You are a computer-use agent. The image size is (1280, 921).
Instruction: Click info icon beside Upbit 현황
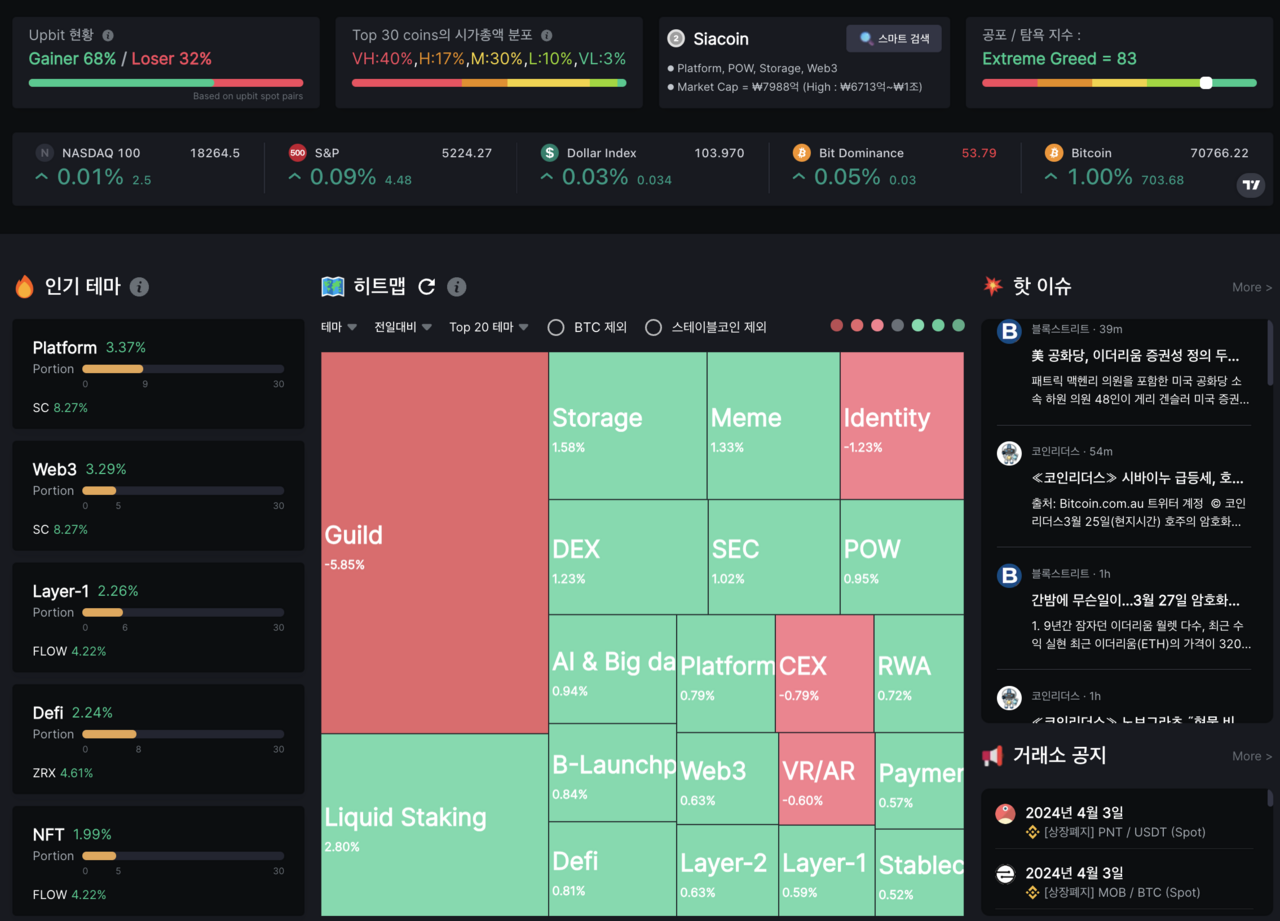(108, 35)
